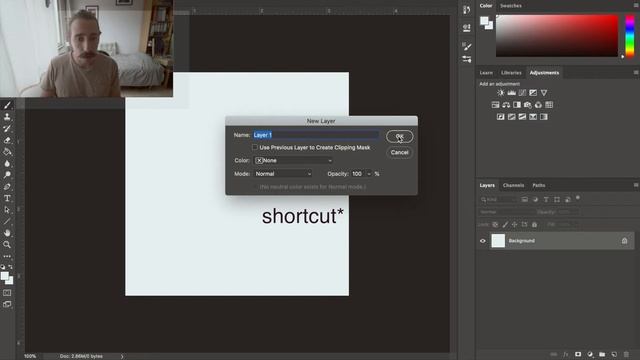
Task: Reset default foreground and background colors
Action: (x=3, y=267)
